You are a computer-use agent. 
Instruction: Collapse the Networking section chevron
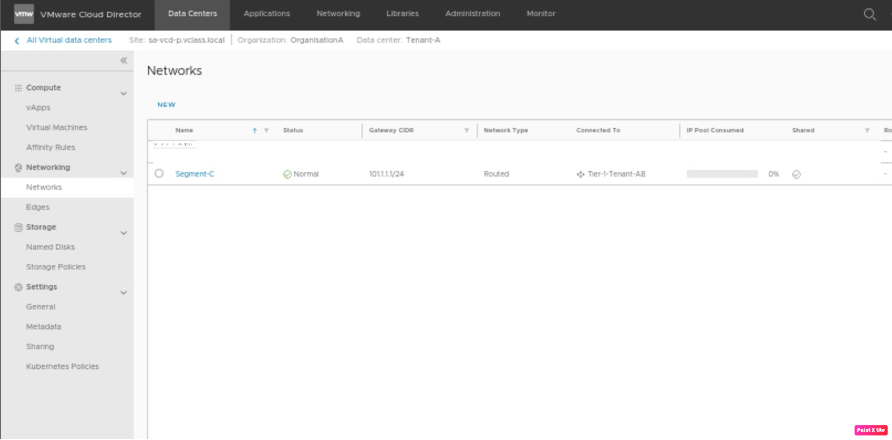point(123,173)
